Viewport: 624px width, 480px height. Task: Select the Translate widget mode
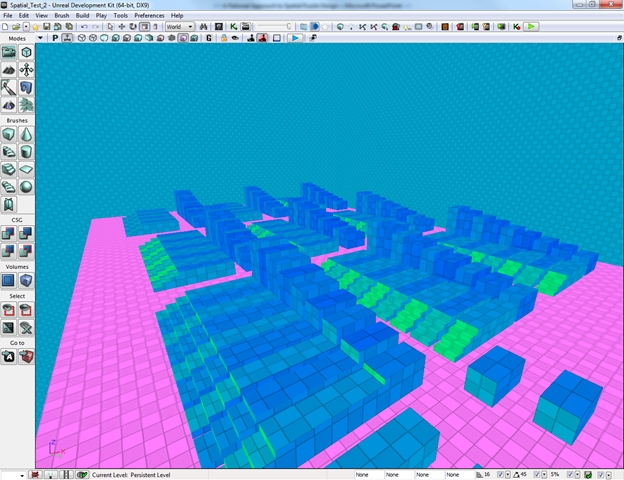(122, 27)
